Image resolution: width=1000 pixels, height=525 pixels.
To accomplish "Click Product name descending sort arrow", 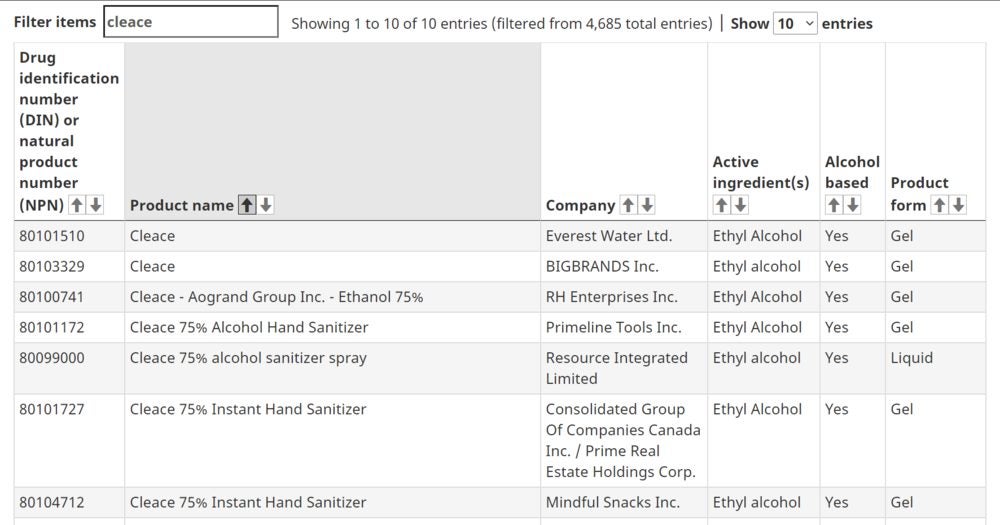I will (266, 205).
